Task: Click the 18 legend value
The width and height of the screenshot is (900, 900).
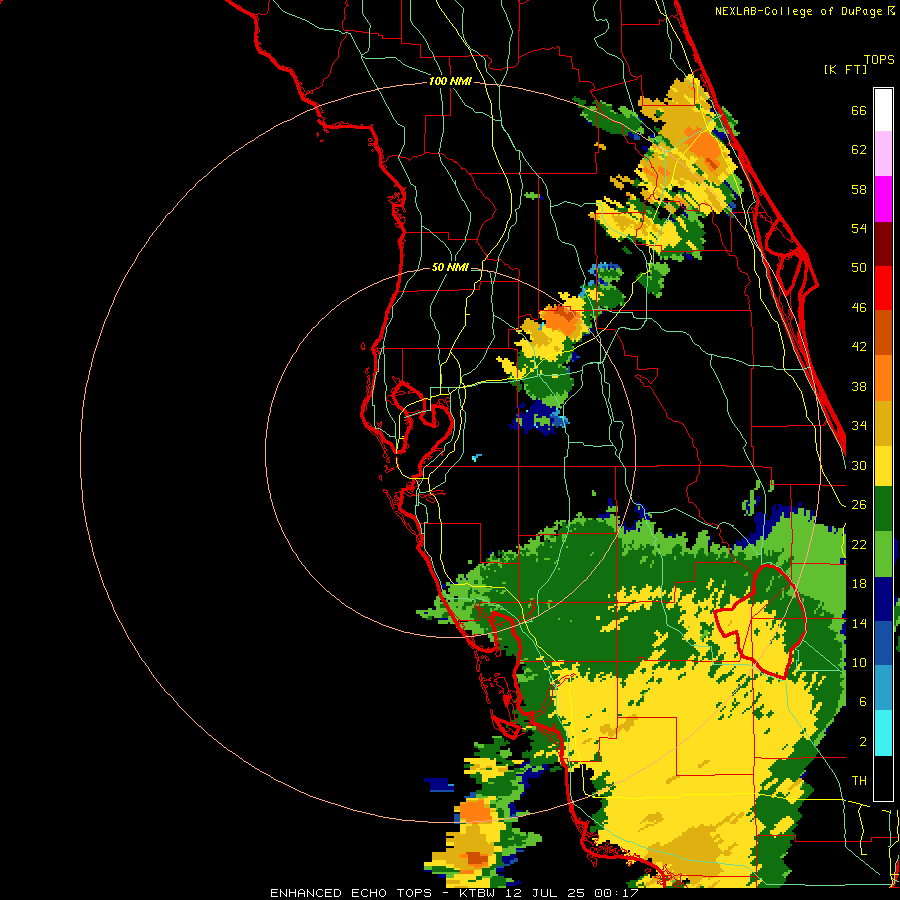Action: pos(859,583)
